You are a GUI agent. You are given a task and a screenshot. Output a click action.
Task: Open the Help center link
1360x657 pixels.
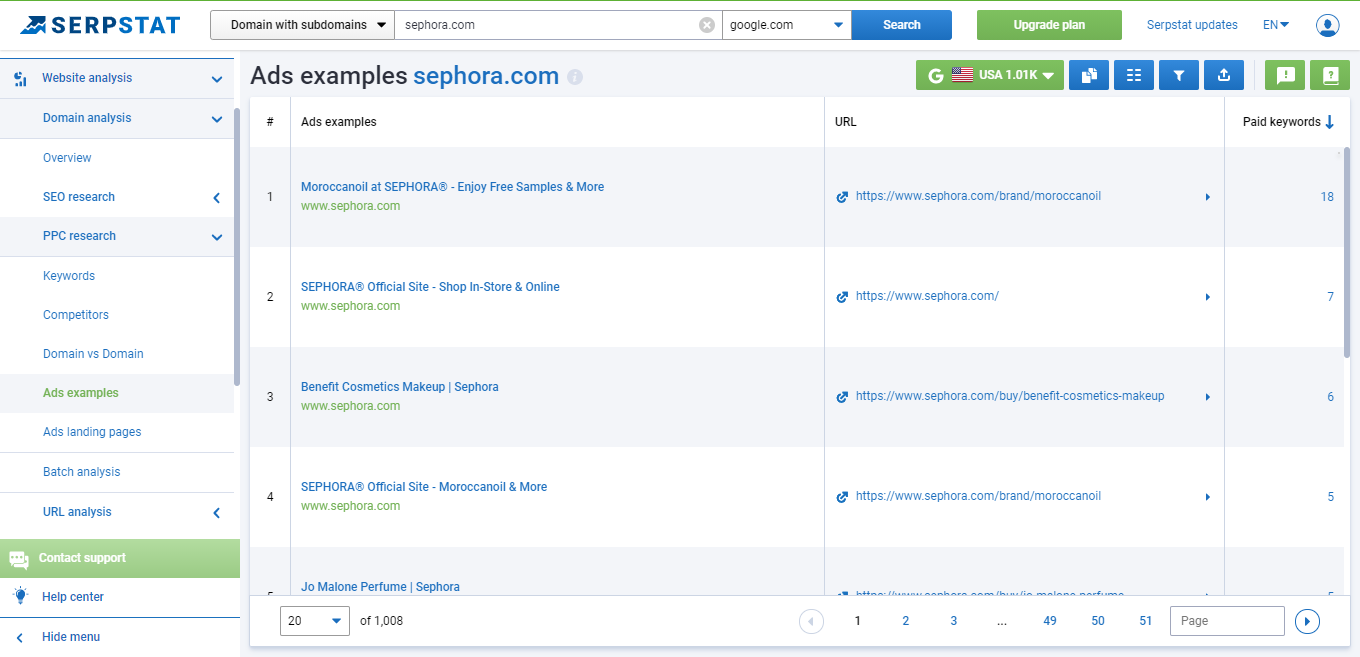pos(73,597)
